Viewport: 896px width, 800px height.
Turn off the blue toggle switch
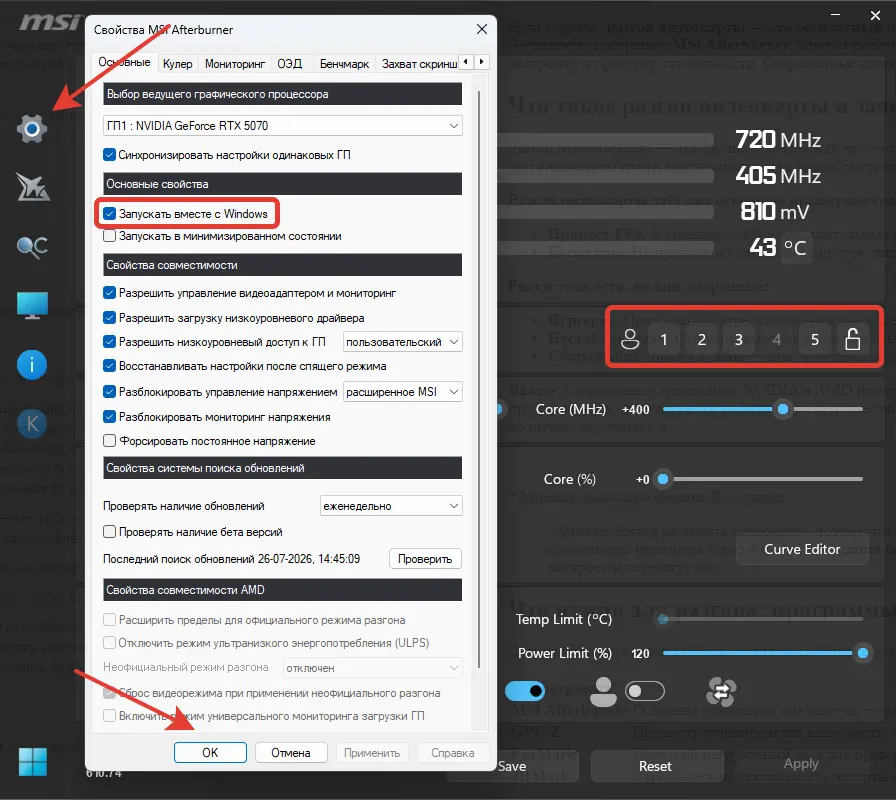(x=525, y=691)
